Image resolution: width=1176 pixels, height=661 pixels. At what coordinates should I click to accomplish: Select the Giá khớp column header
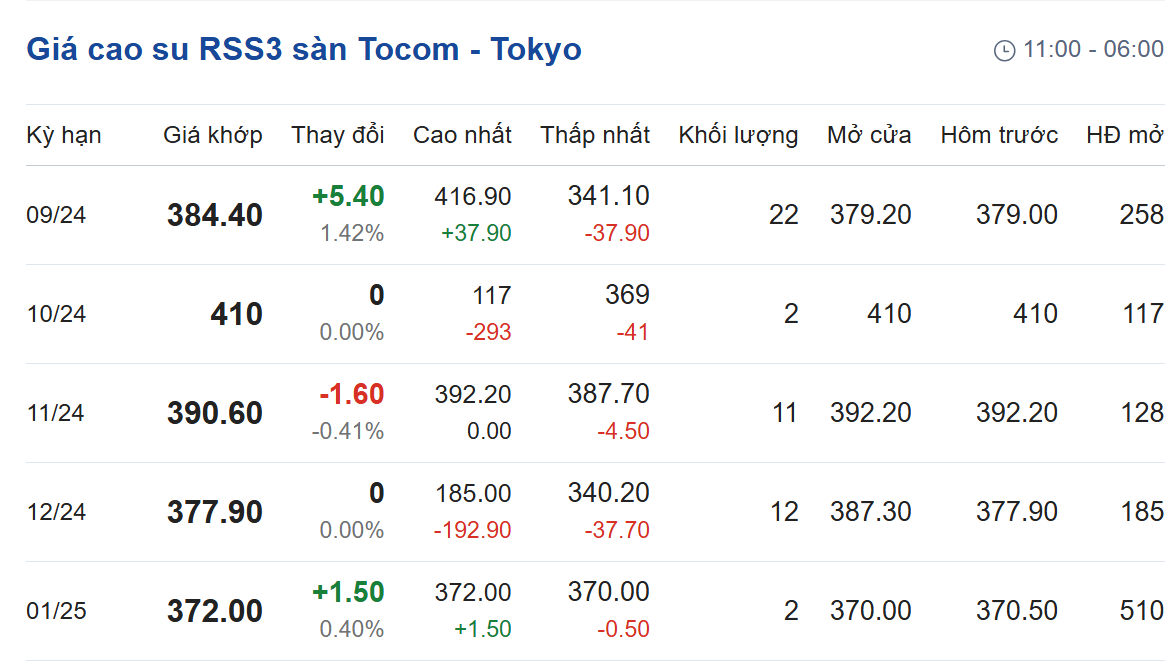pos(213,135)
